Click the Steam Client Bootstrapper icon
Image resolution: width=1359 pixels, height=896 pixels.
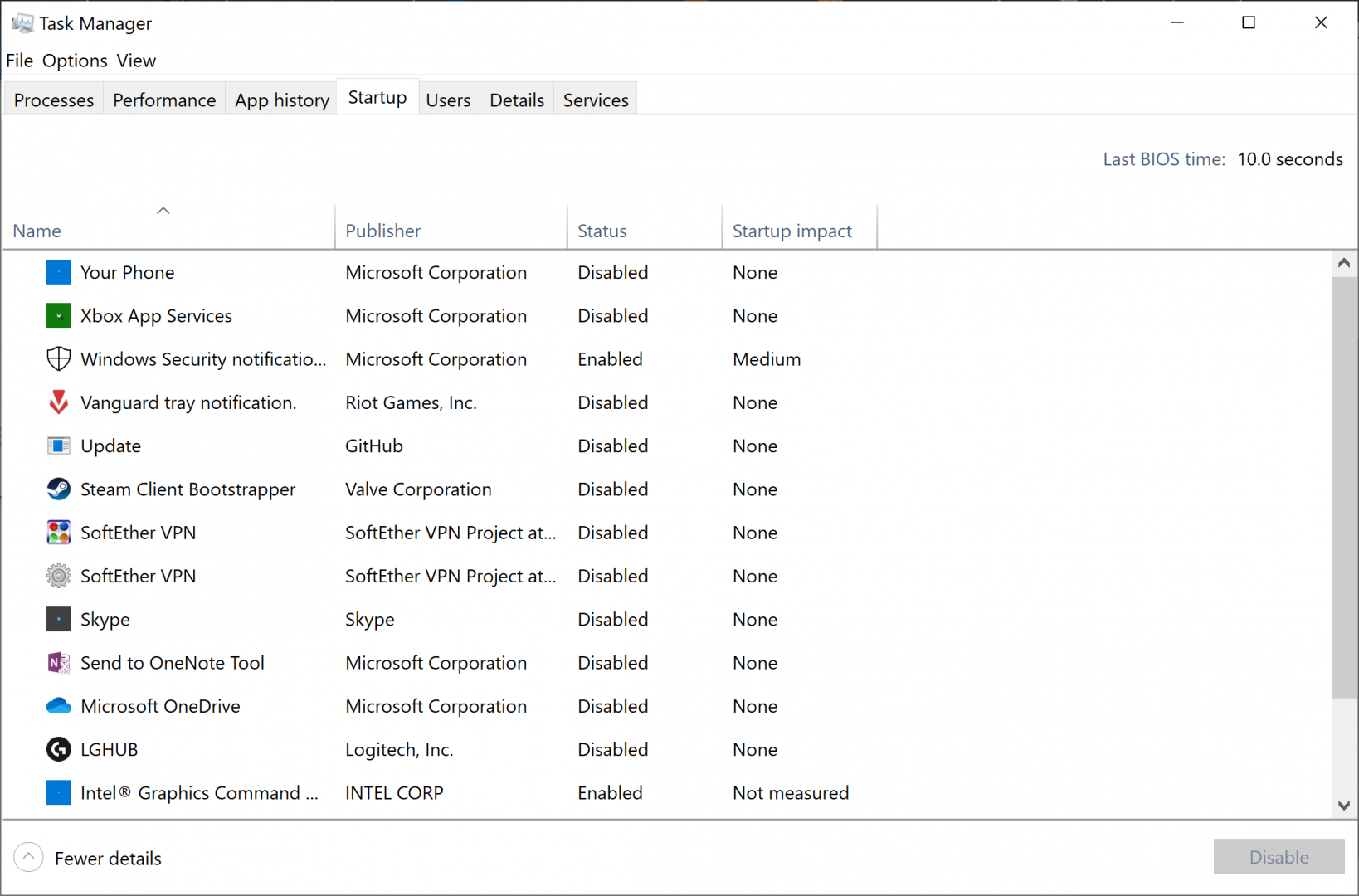(x=58, y=489)
